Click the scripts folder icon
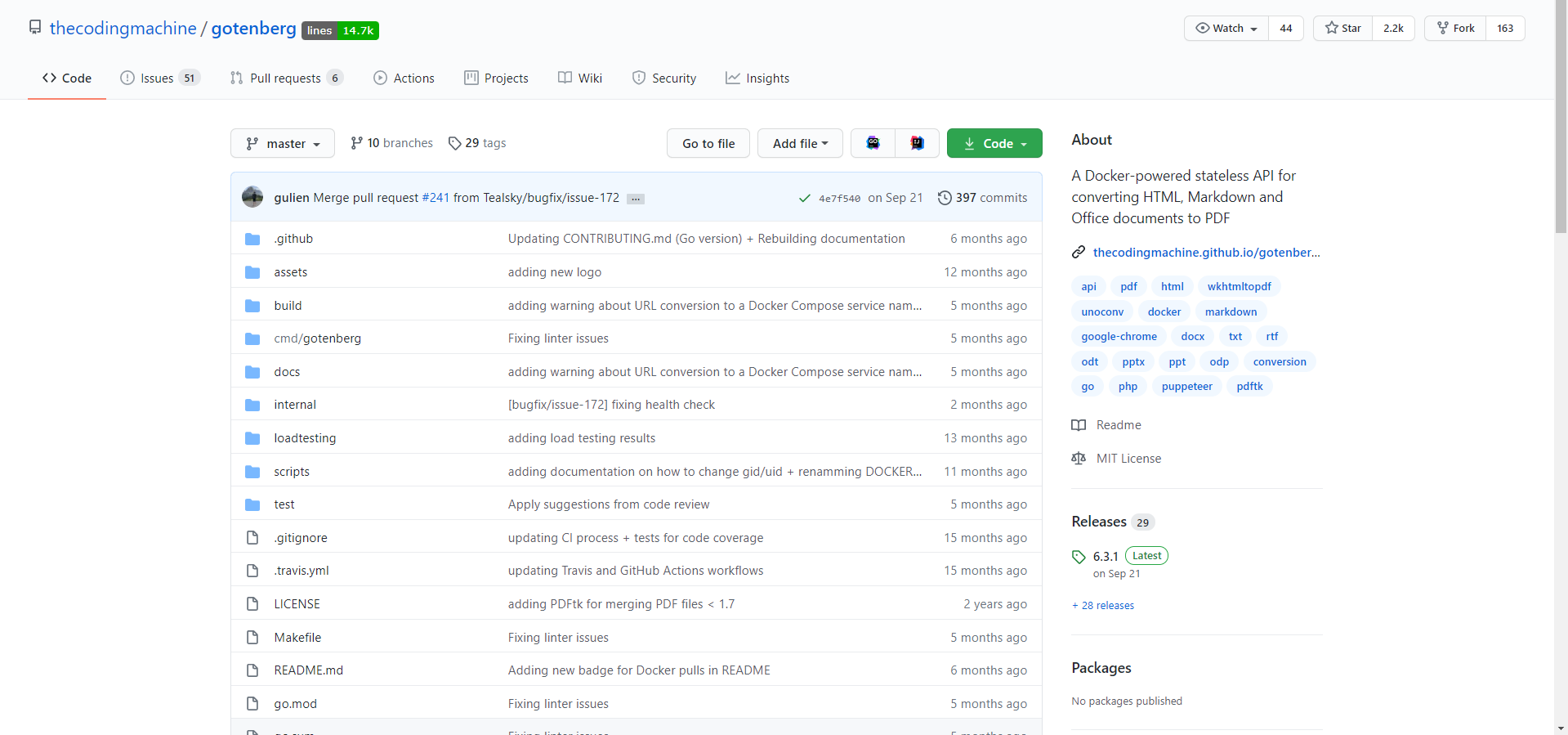This screenshot has width=1568, height=735. [252, 472]
